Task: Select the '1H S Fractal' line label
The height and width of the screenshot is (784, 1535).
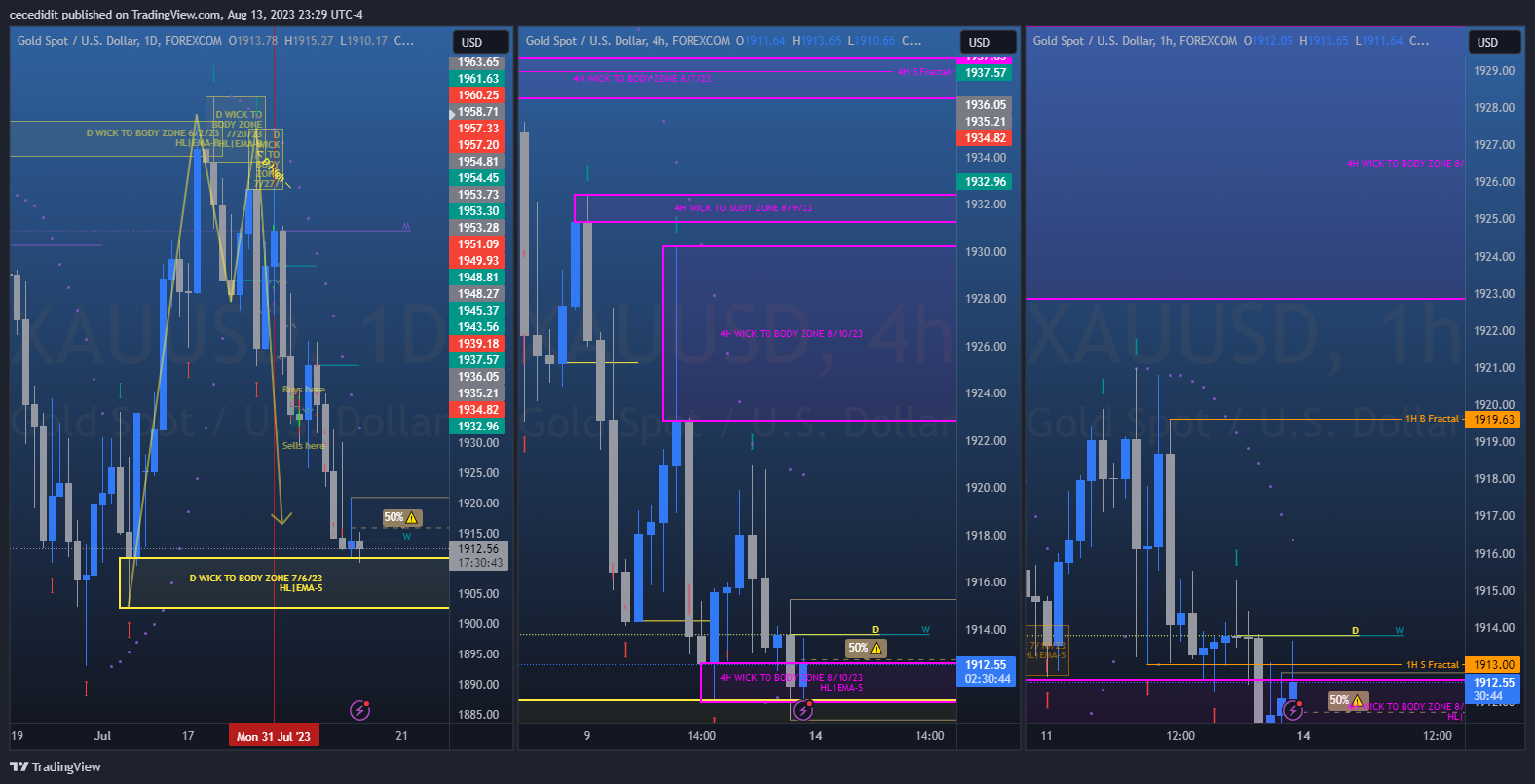Action: click(x=1432, y=665)
